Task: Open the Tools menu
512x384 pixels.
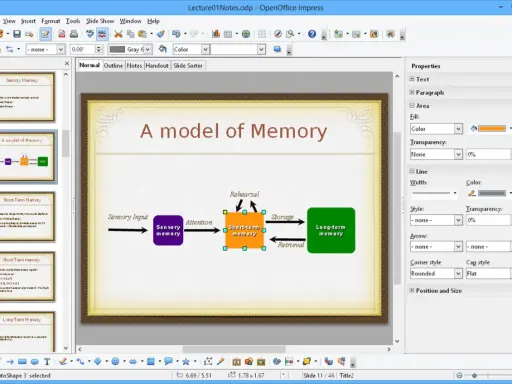Action: pyautogui.click(x=73, y=21)
